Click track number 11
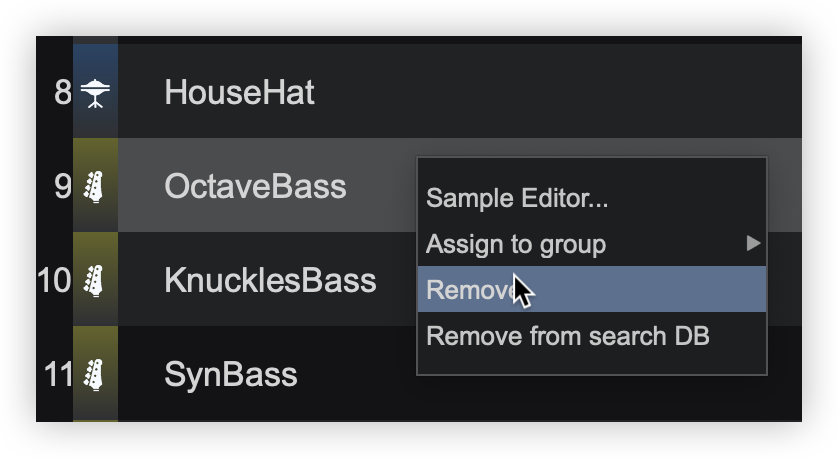The height and width of the screenshot is (458, 838). tap(57, 374)
